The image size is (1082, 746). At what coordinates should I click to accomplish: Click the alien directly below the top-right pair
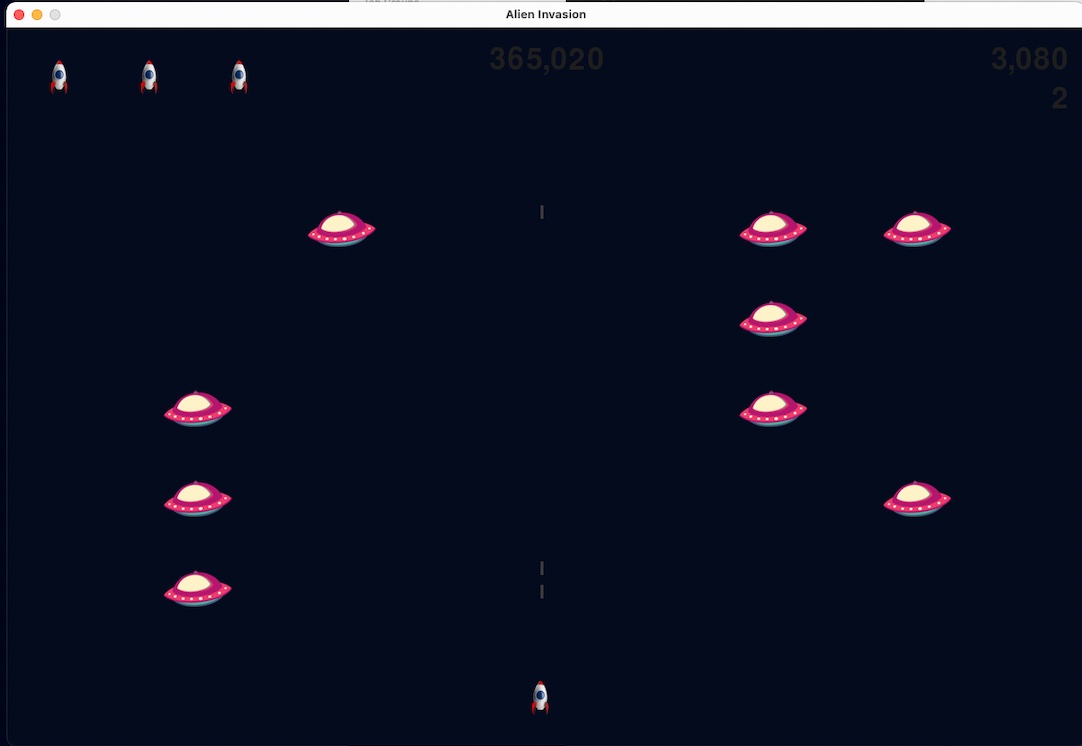click(773, 318)
